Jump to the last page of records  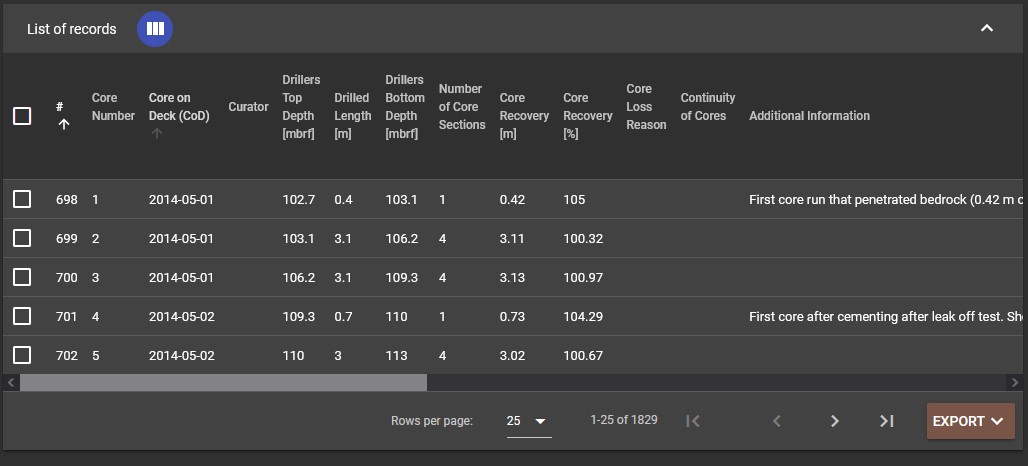(x=886, y=421)
